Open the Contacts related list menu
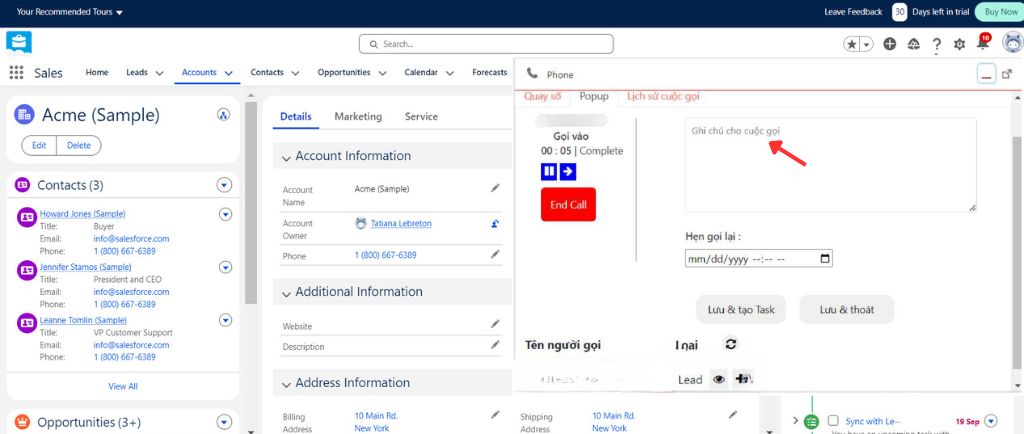 coord(224,185)
